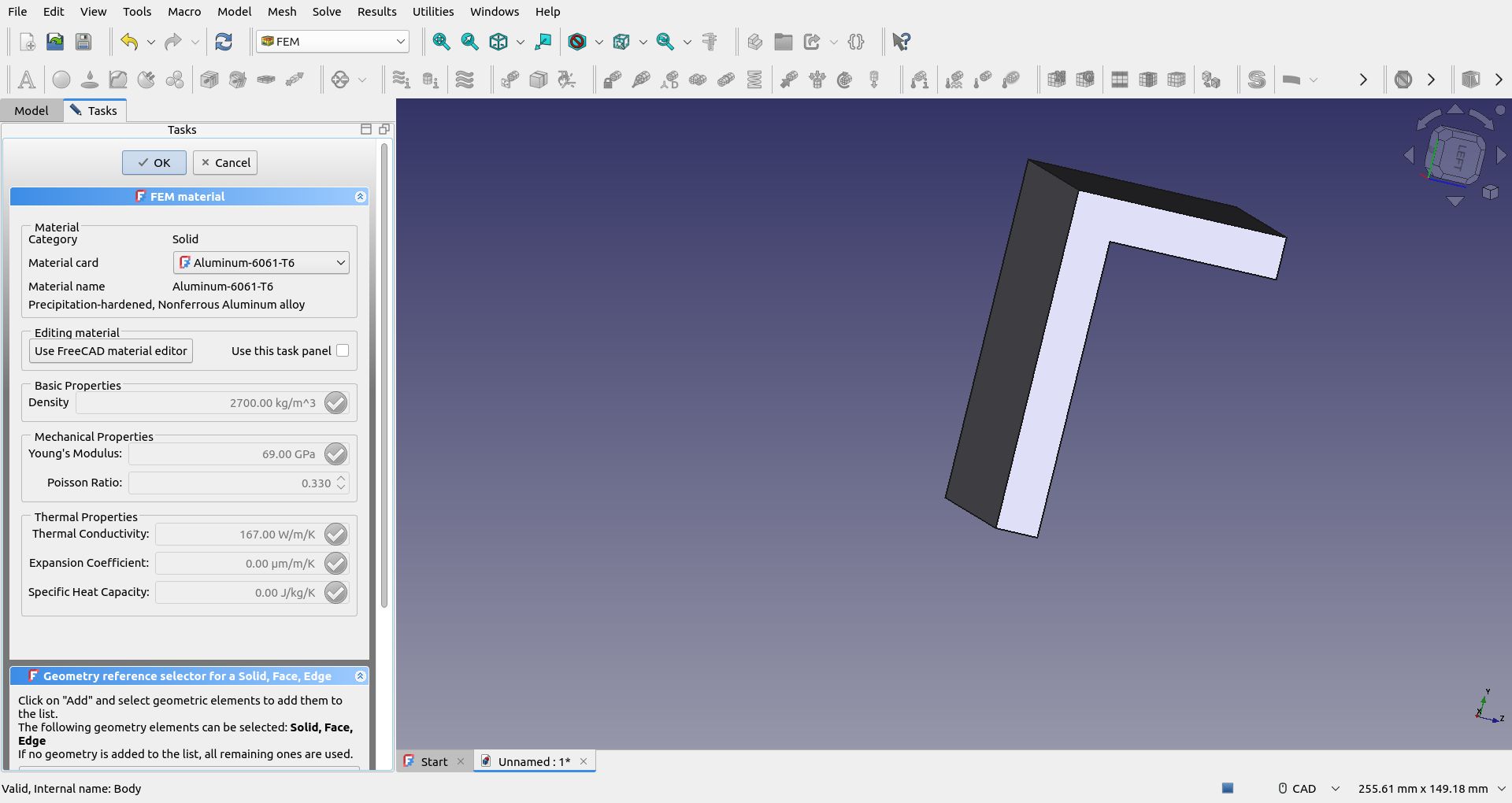Set isometric standard view
The width and height of the screenshot is (1512, 803).
[x=498, y=42]
